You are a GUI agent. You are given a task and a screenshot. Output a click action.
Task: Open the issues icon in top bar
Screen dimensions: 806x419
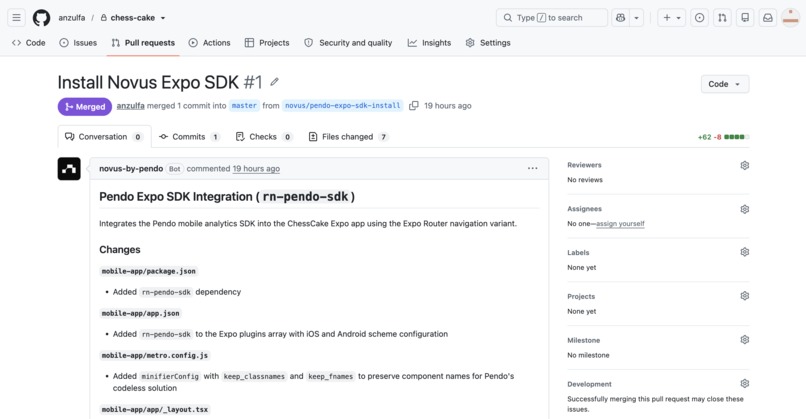(699, 17)
